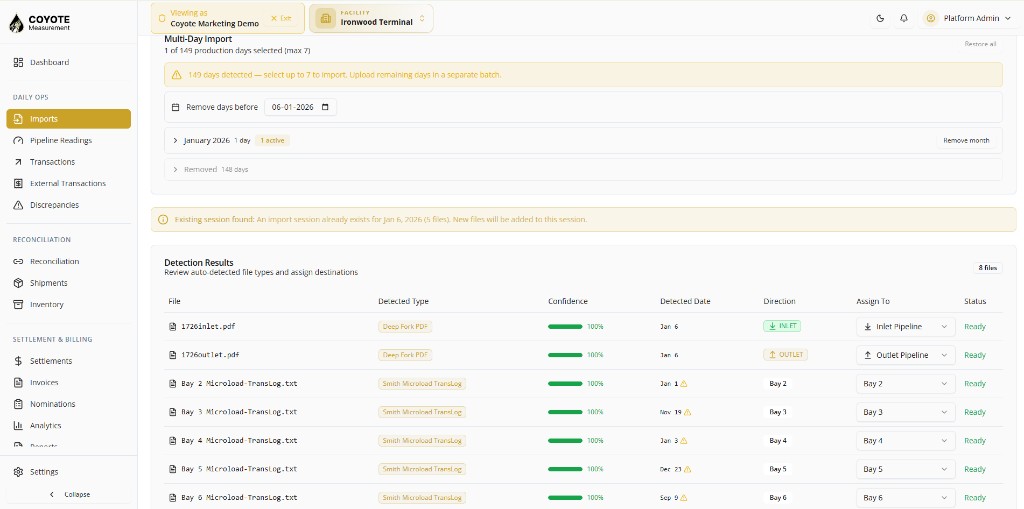Expand Removed 148 days section
Image resolution: width=1024 pixels, height=509 pixels.
pos(175,169)
